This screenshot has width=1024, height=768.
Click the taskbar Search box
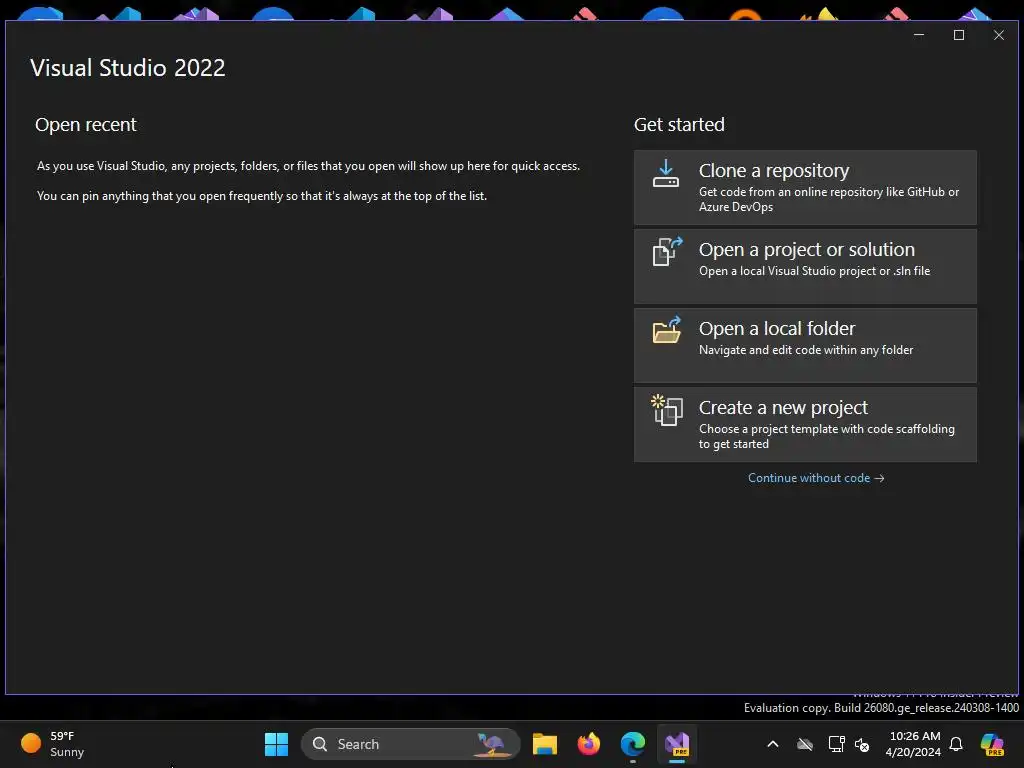pyautogui.click(x=410, y=744)
